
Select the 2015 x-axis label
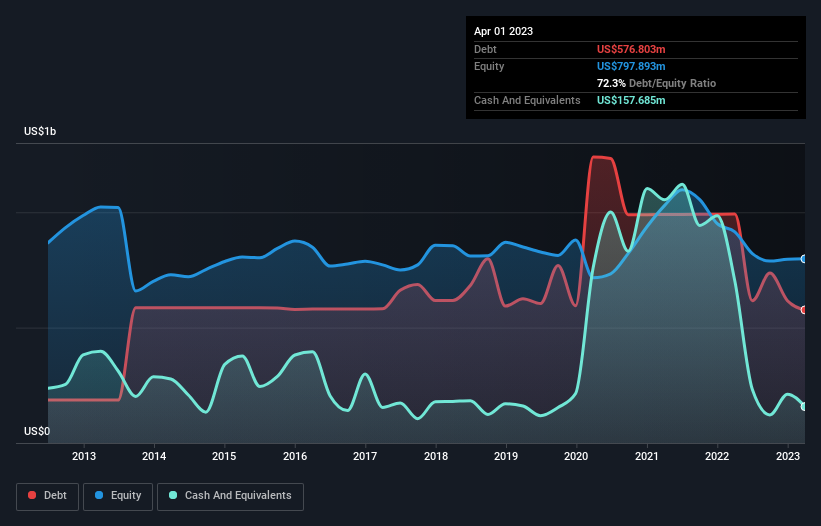coord(224,456)
